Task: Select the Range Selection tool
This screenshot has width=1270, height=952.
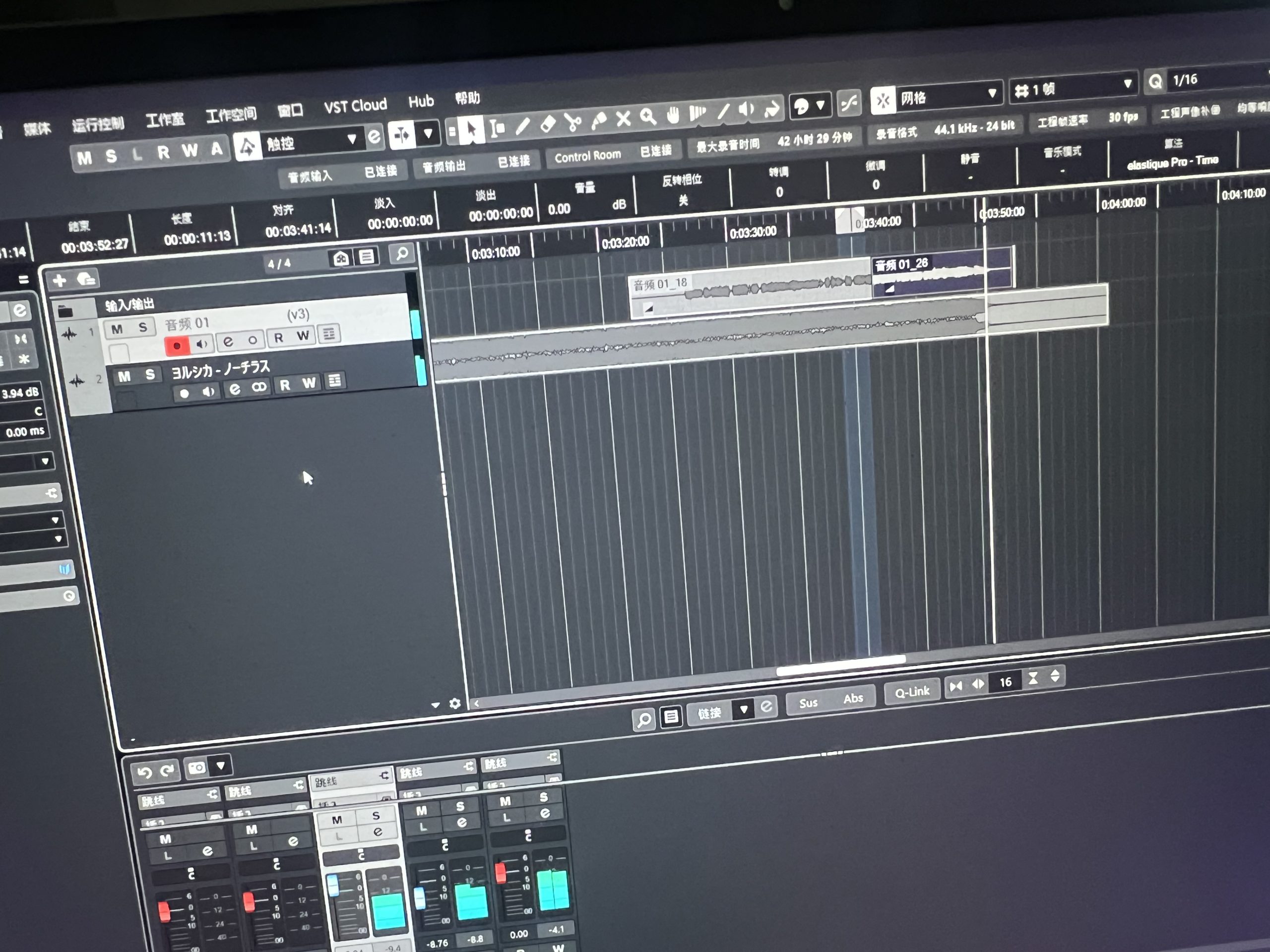Action: click(x=497, y=128)
